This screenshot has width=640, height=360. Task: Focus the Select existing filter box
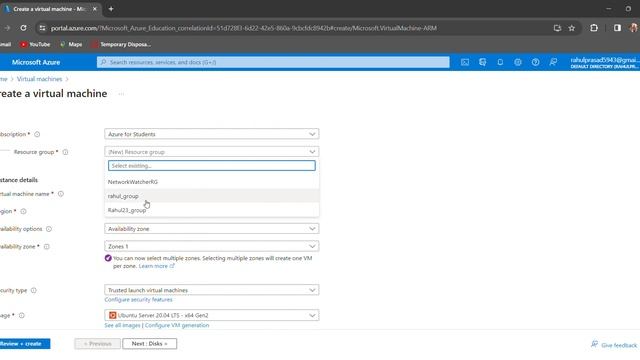pyautogui.click(x=211, y=166)
